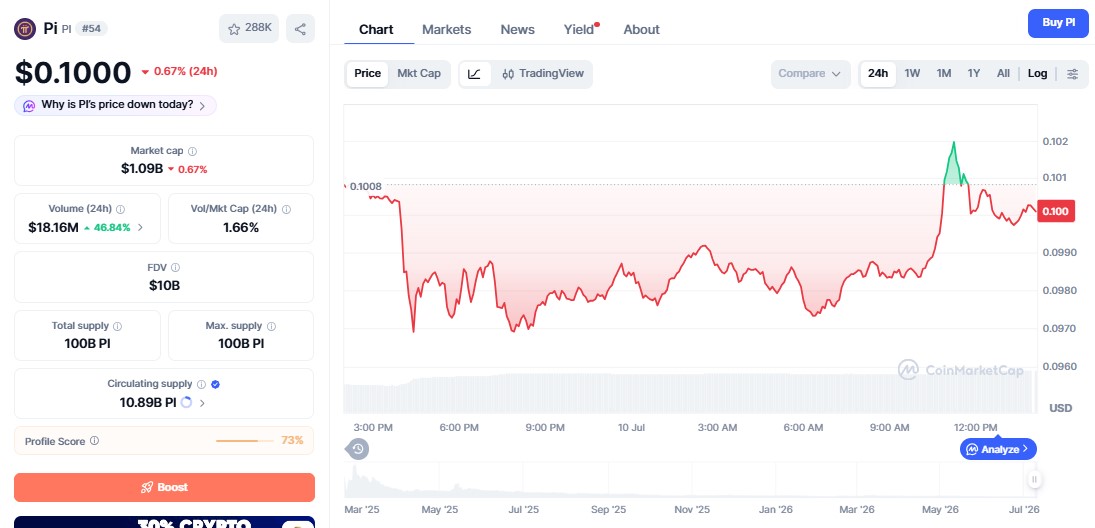
Task: Click the $1.09B market cap value
Action: coord(142,168)
